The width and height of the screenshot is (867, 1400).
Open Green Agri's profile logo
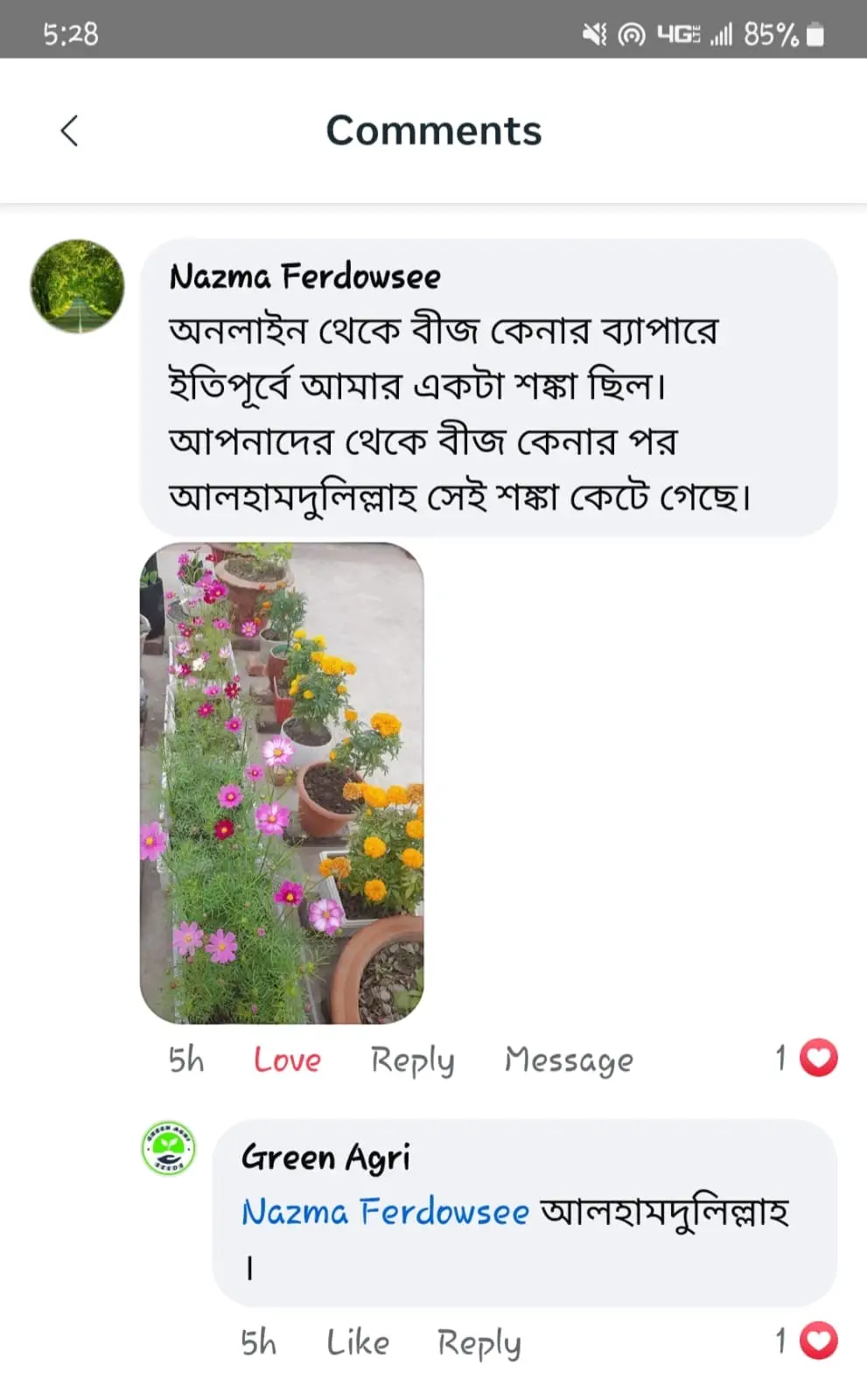pos(169,1148)
